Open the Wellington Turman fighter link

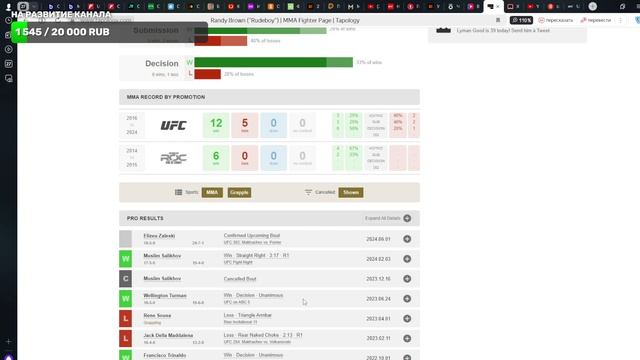[165, 296]
